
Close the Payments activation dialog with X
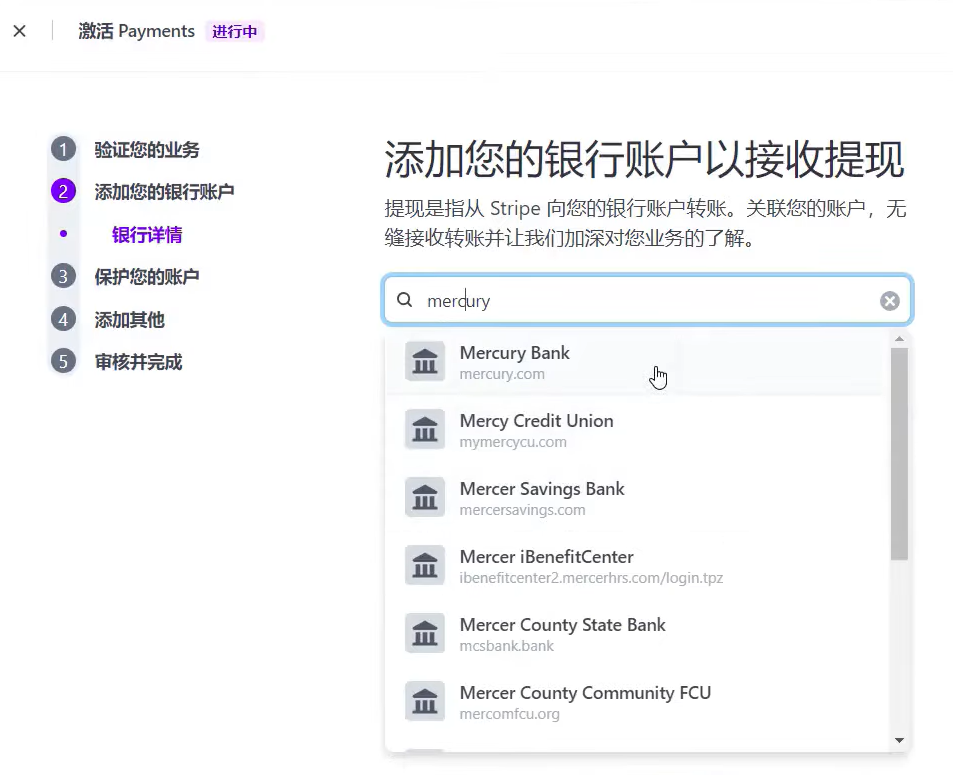pyautogui.click(x=19, y=31)
